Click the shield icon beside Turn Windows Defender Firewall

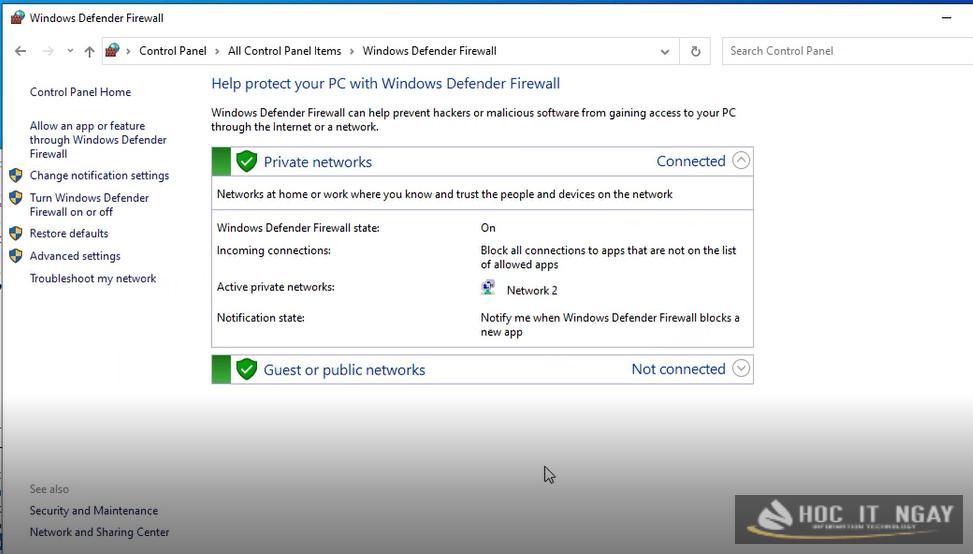coord(16,198)
